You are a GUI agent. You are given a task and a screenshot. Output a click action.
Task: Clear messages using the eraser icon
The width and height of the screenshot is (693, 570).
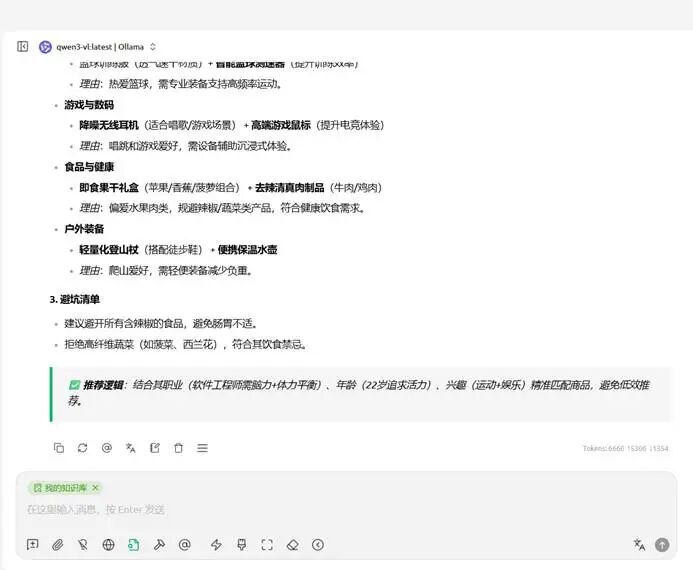(293, 545)
